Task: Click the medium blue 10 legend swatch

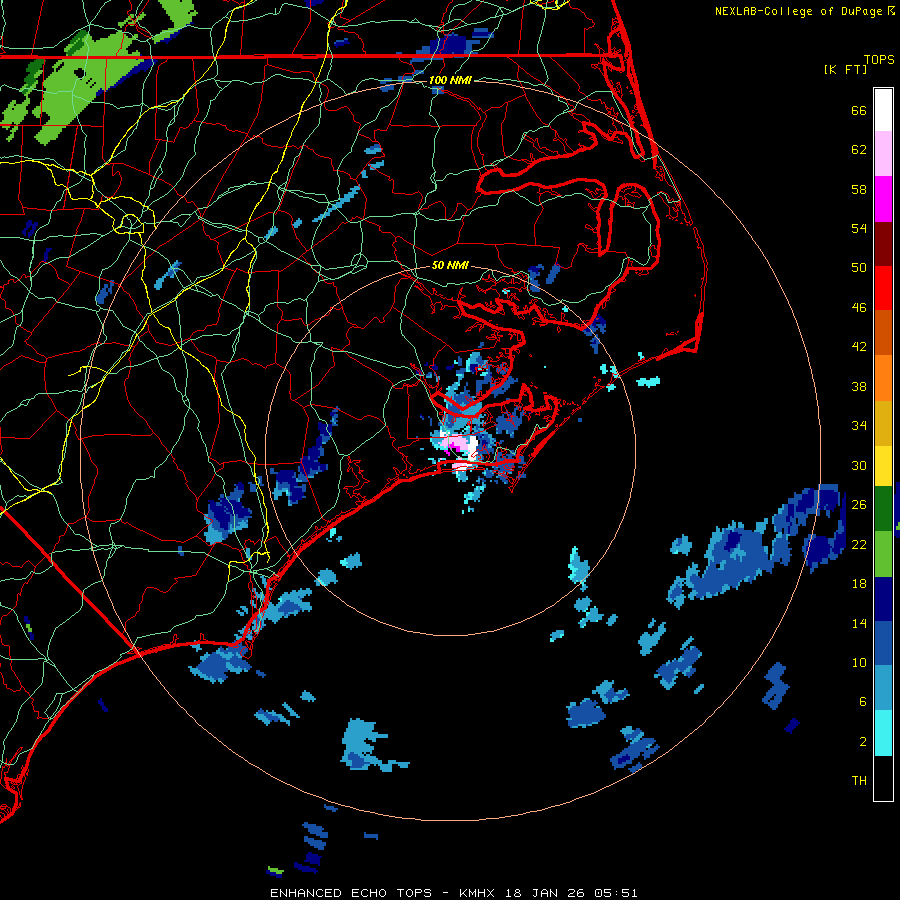Action: pyautogui.click(x=883, y=644)
